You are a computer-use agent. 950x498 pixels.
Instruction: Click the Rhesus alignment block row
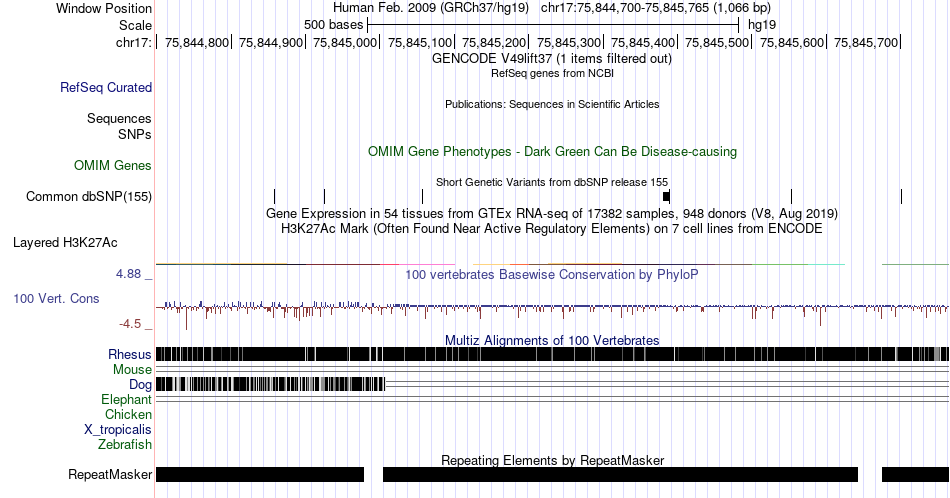coord(553,354)
